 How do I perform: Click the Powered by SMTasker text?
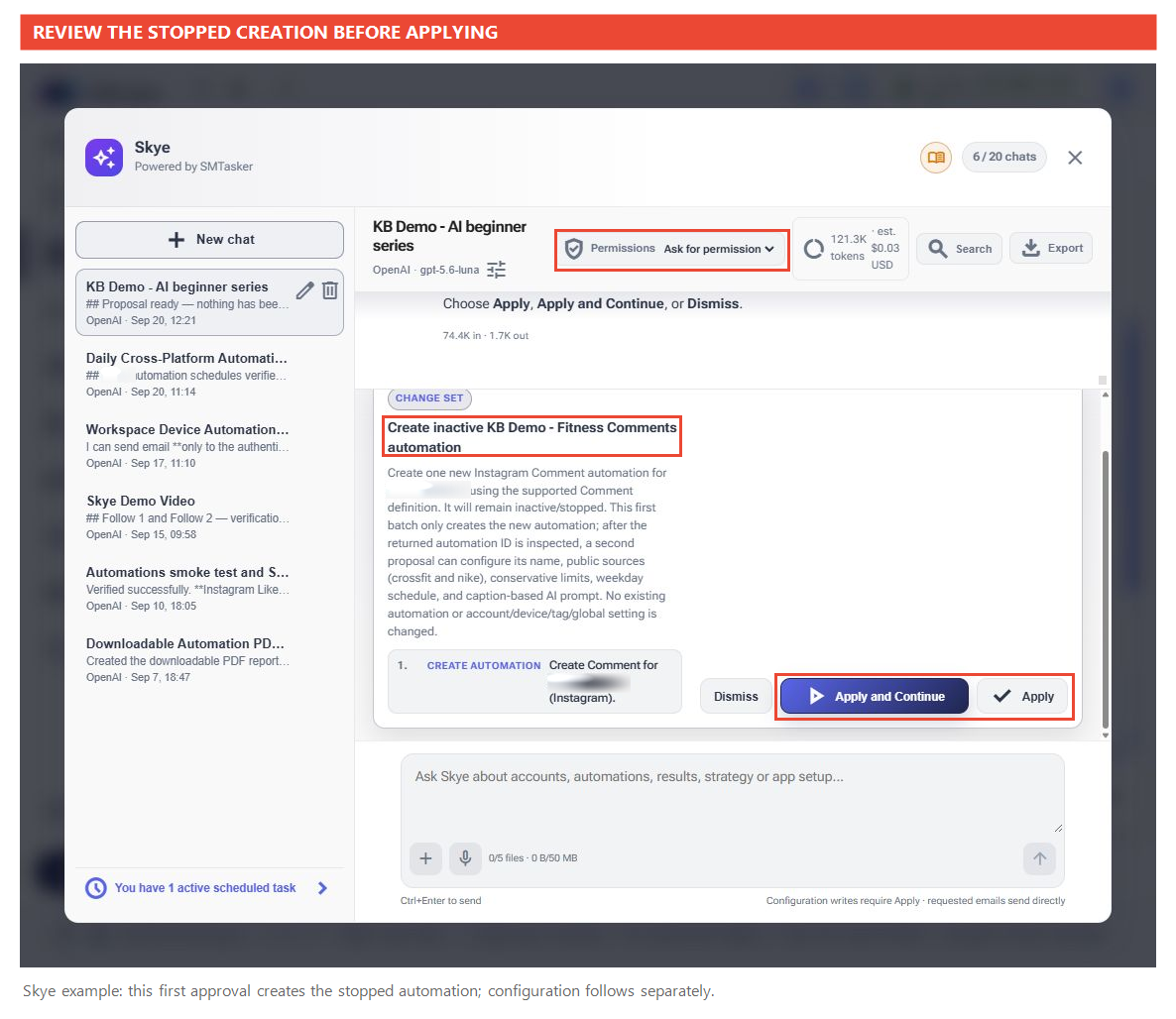click(193, 167)
